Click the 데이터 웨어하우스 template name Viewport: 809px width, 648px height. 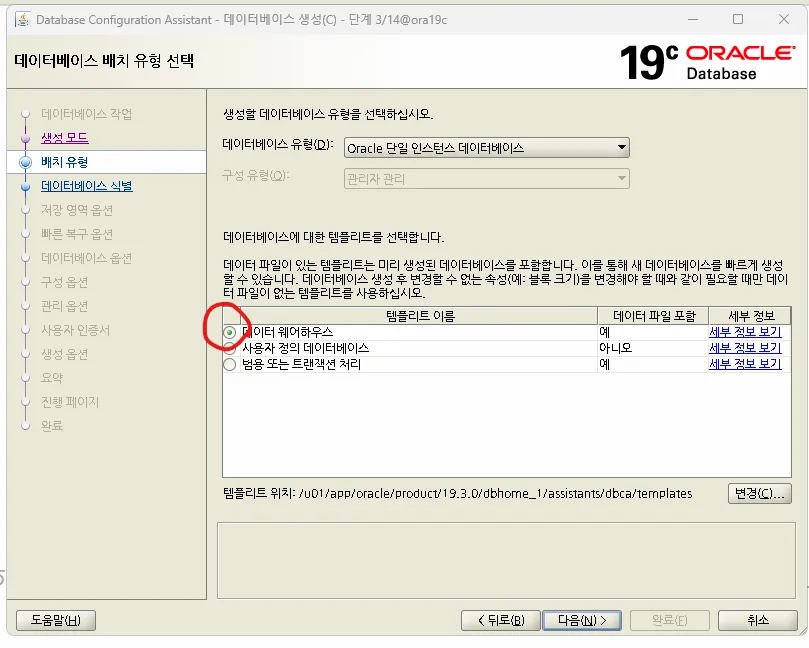point(288,332)
